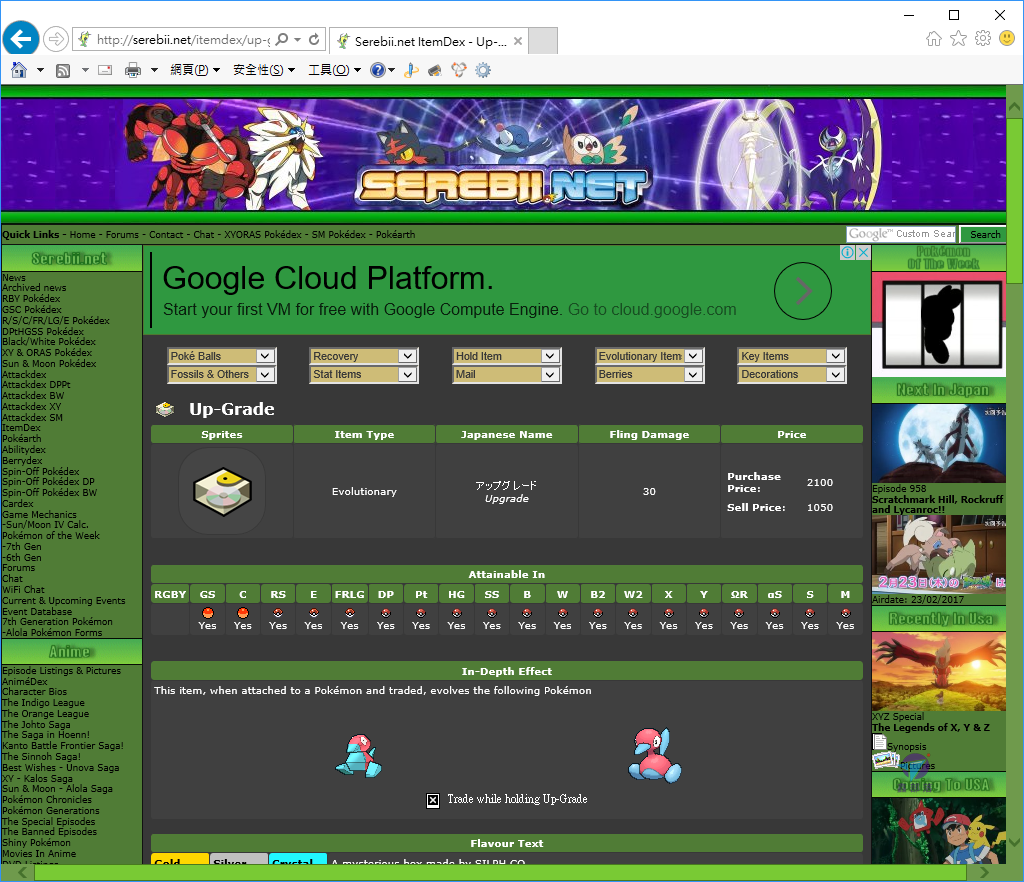Click the search magnifier in address bar
This screenshot has width=1024, height=882.
tap(281, 40)
